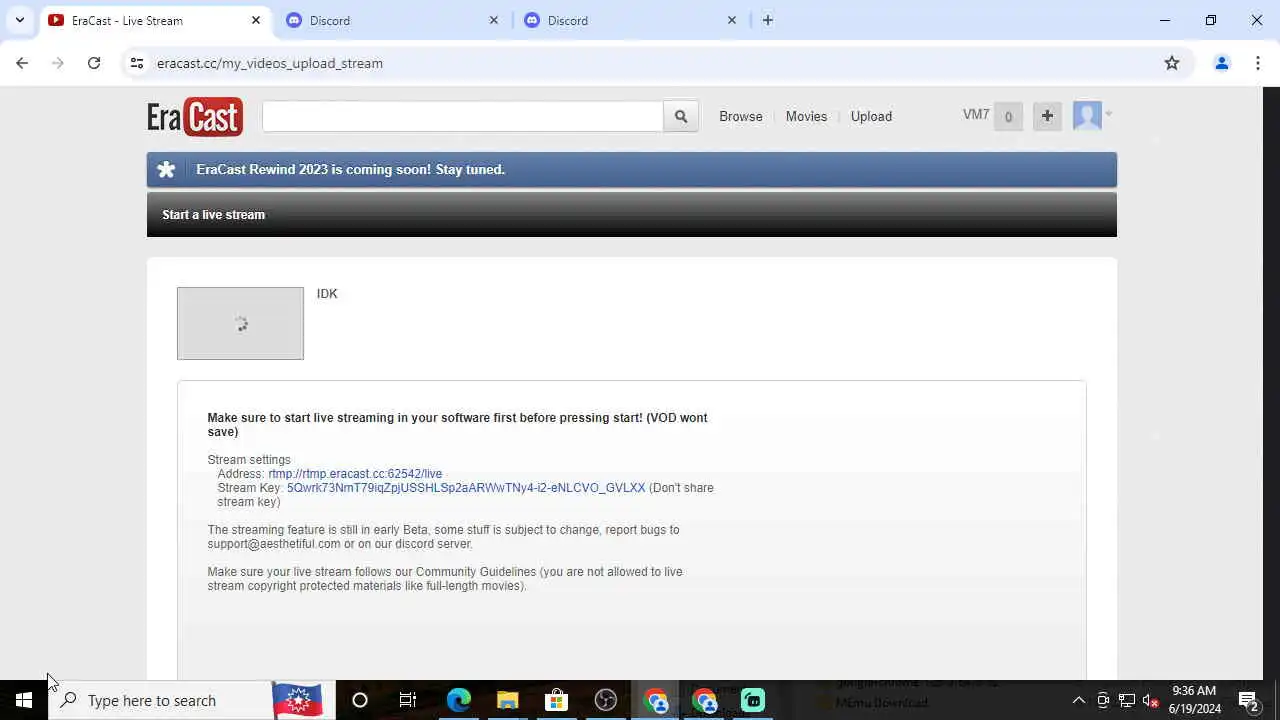Click the EraCast logo

[x=195, y=116]
